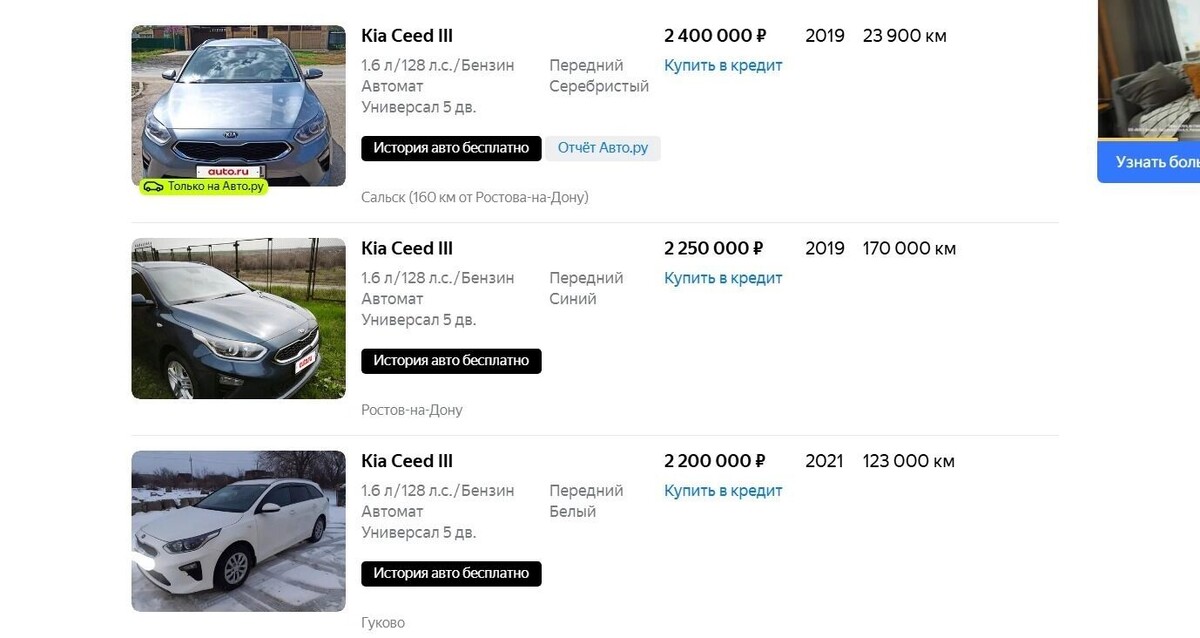Open the silver Kia Ceed III listing title

tap(407, 36)
